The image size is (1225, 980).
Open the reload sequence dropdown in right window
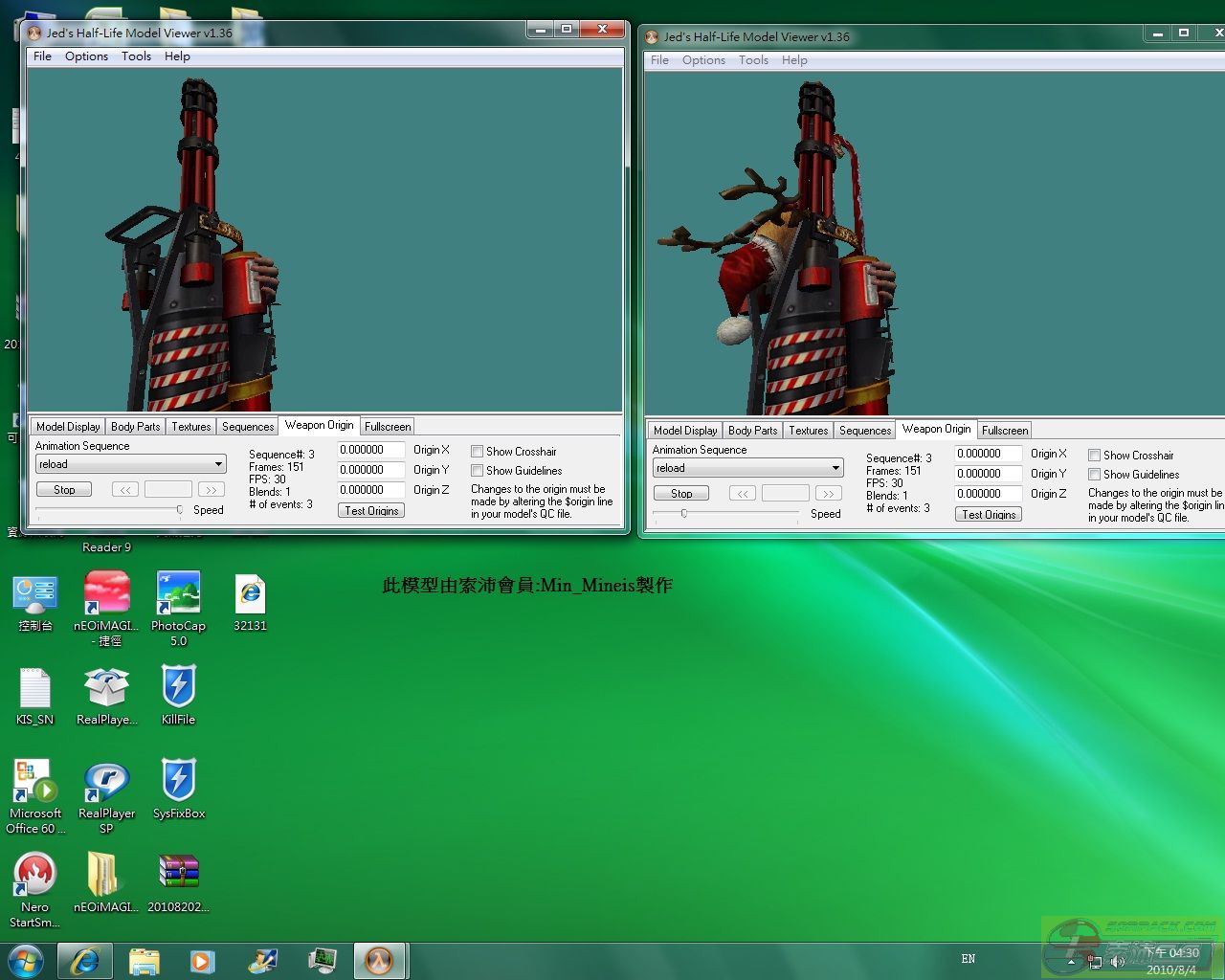(835, 468)
